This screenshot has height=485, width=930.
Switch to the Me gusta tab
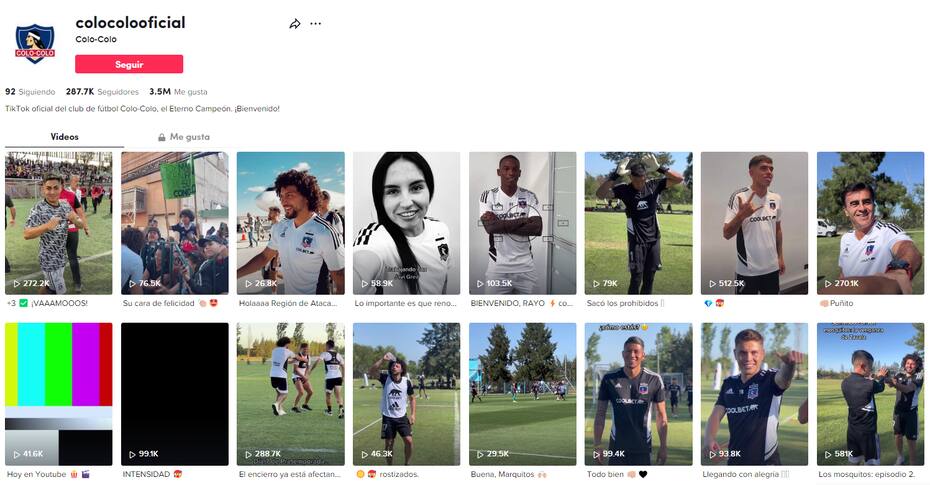point(183,137)
